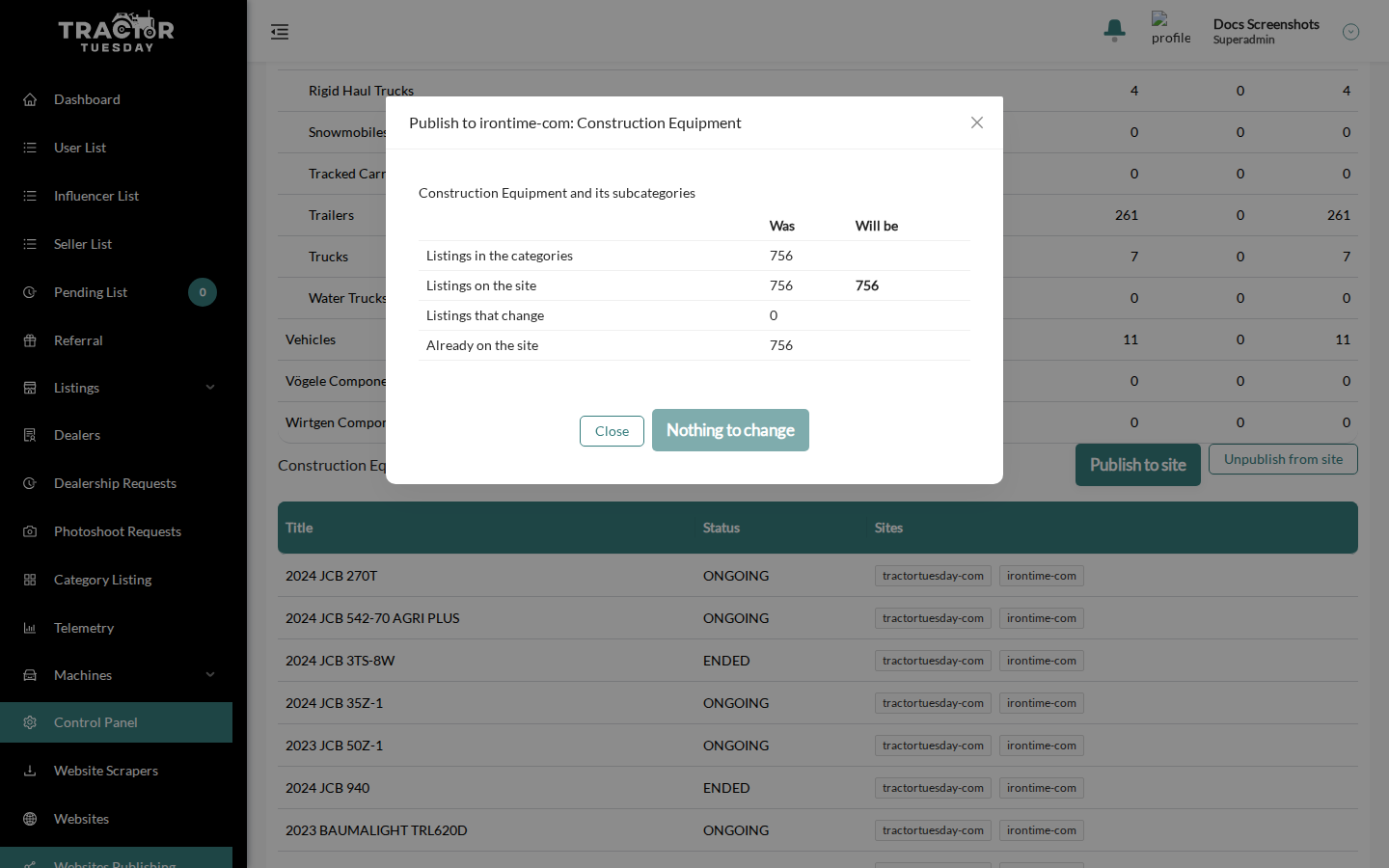Open the Telemetry page
This screenshot has width=1389, height=868.
point(84,628)
